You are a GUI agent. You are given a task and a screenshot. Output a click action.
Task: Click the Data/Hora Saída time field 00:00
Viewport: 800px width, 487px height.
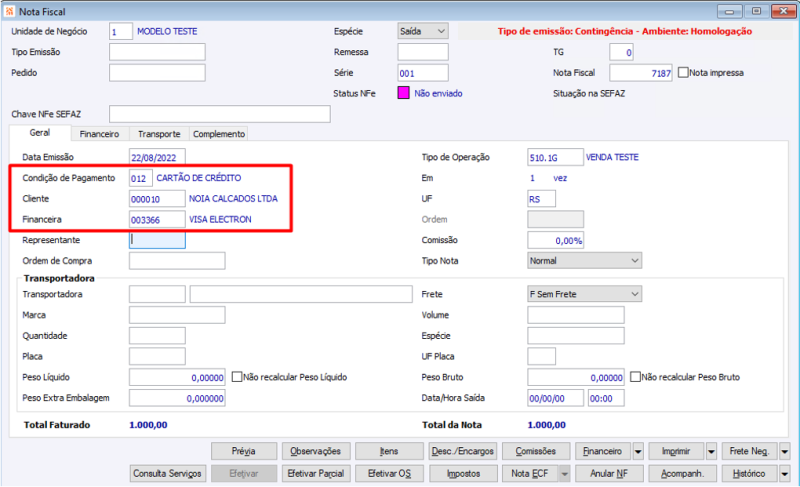pos(606,398)
